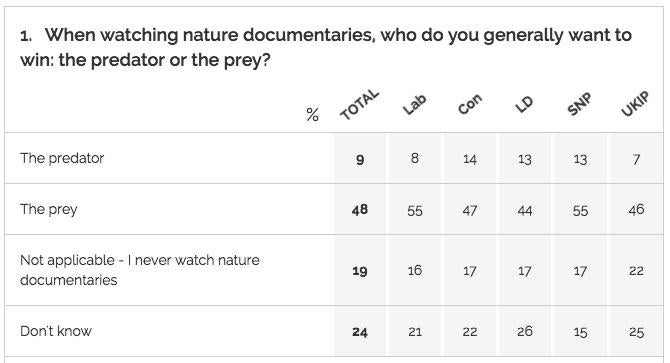
Task: Select the UKIP column header
Action: click(635, 104)
